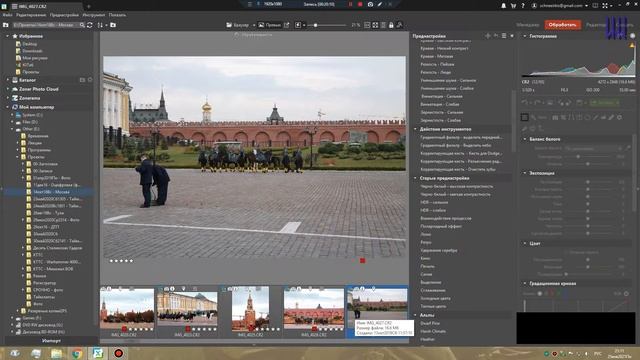Click the green button in develop toolbar
Viewport: 640px width, 360px height.
604,102
